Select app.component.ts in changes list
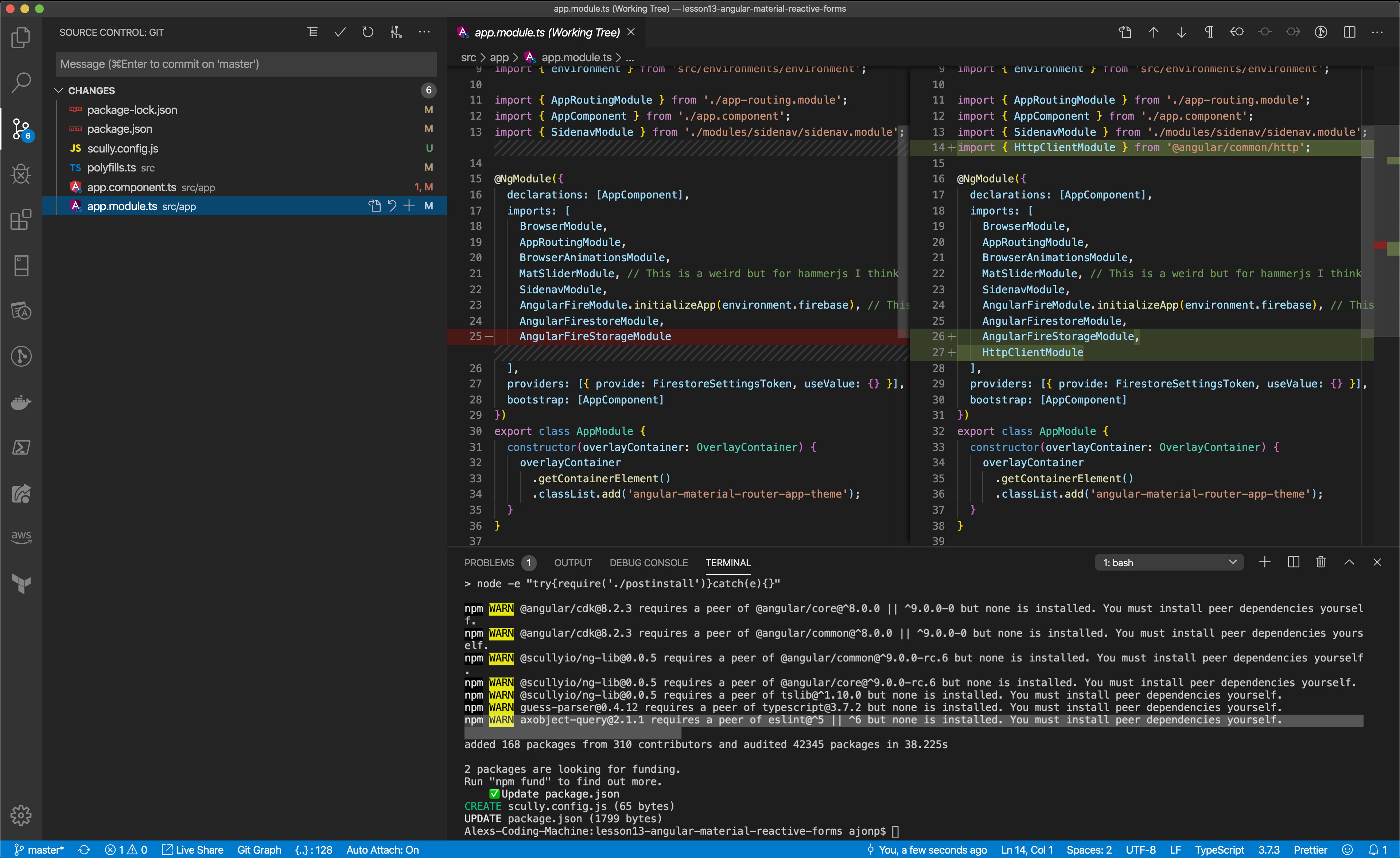Image resolution: width=1400 pixels, height=858 pixels. (245, 187)
